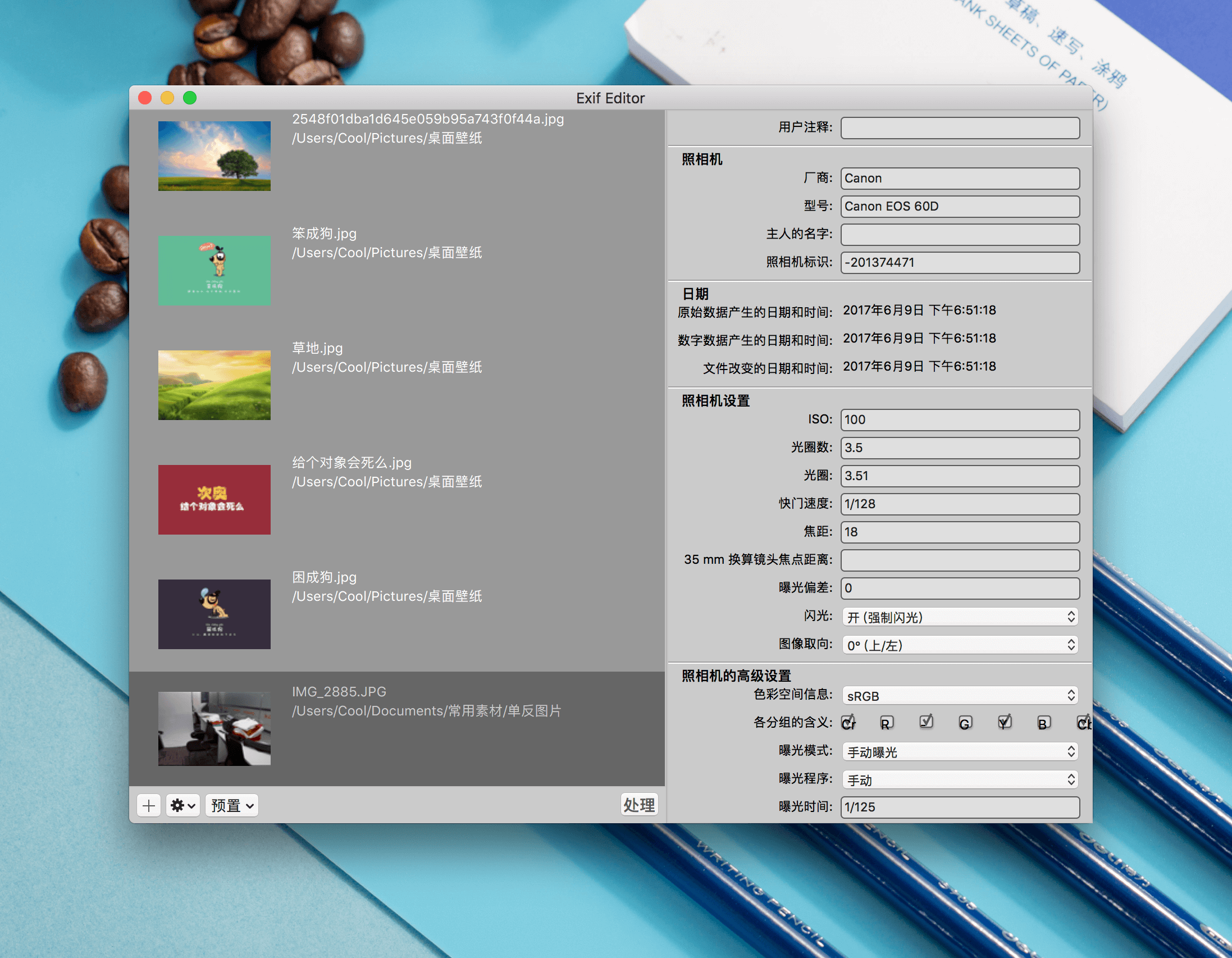Click the 快门速度 field with 1/128

point(960,504)
